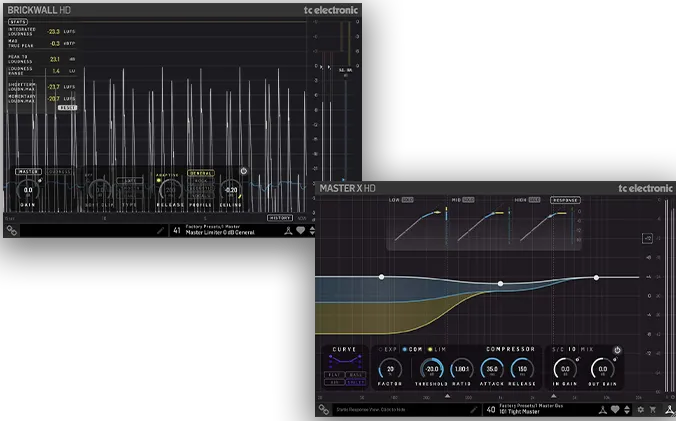This screenshot has height=421, width=676.
Task: Reset the loudness stats in Brickwall HD
Action: [67, 107]
